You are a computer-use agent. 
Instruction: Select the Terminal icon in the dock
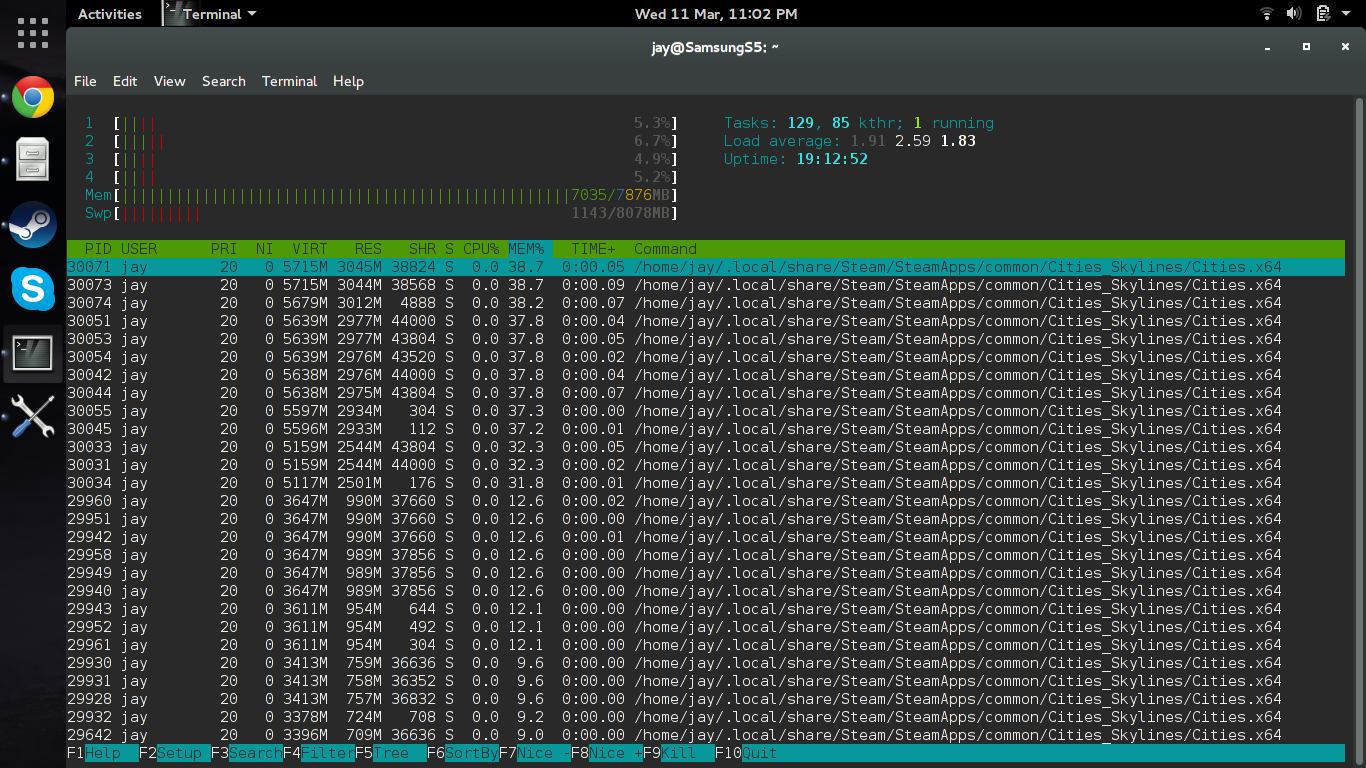point(33,353)
